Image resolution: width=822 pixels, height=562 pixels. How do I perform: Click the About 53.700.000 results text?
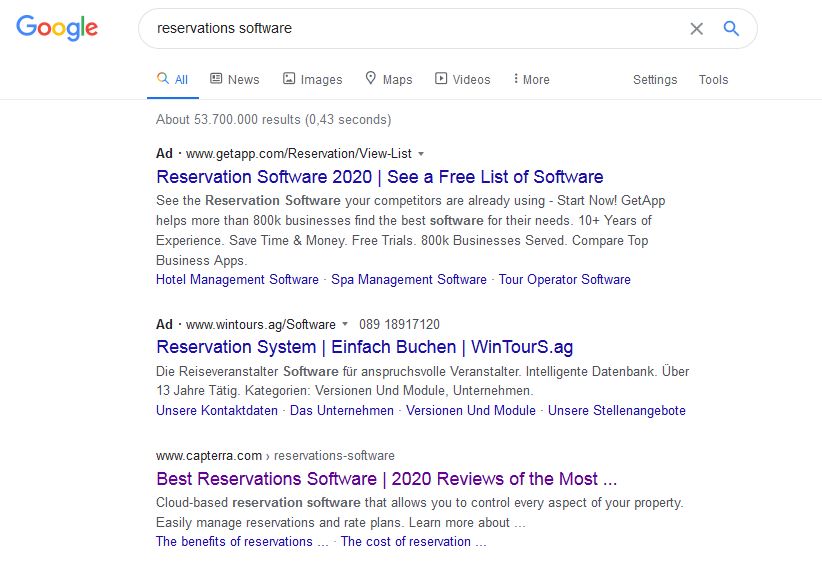tap(274, 120)
